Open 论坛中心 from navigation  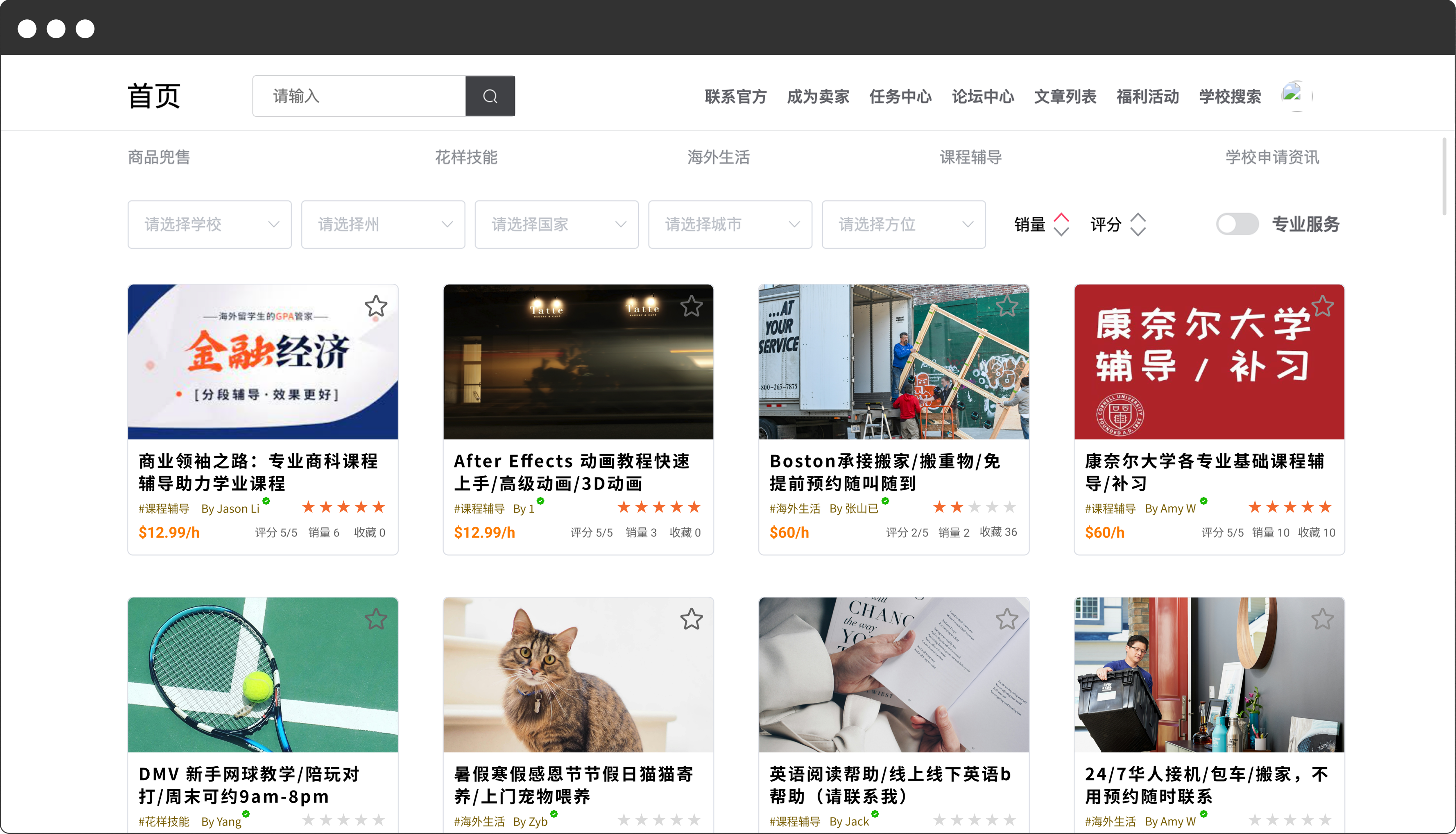[983, 96]
